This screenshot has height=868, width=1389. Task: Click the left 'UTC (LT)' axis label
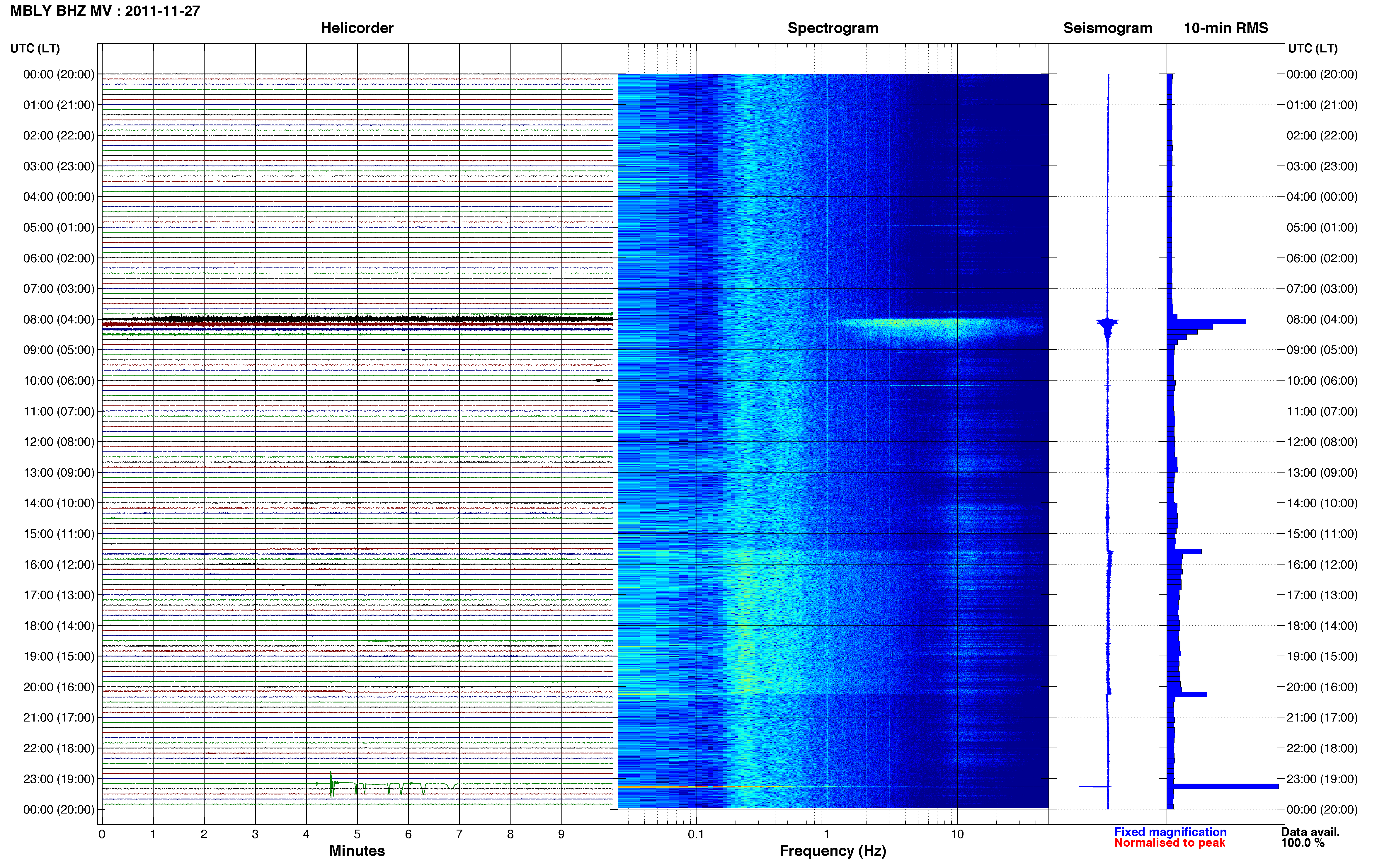[x=35, y=48]
